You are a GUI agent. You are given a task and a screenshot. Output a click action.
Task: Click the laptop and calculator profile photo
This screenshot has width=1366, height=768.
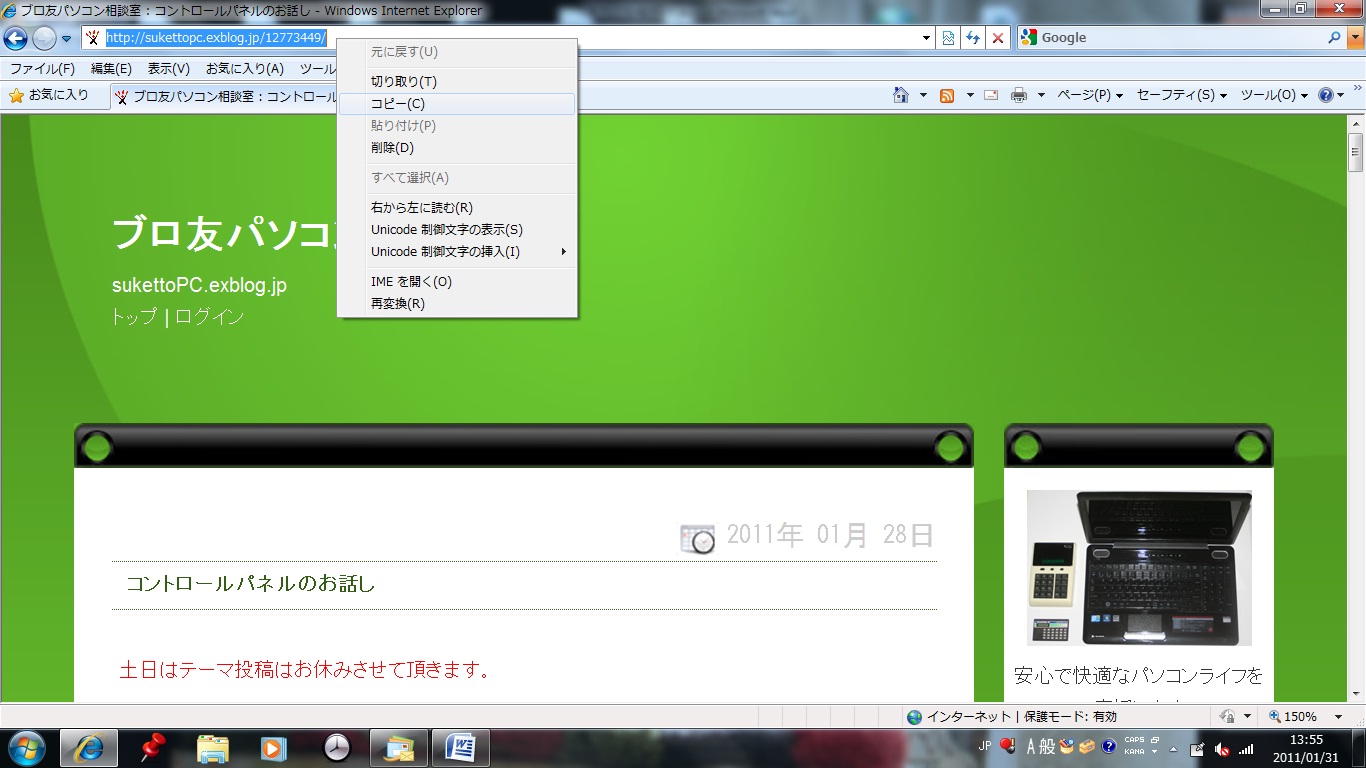point(1139,568)
